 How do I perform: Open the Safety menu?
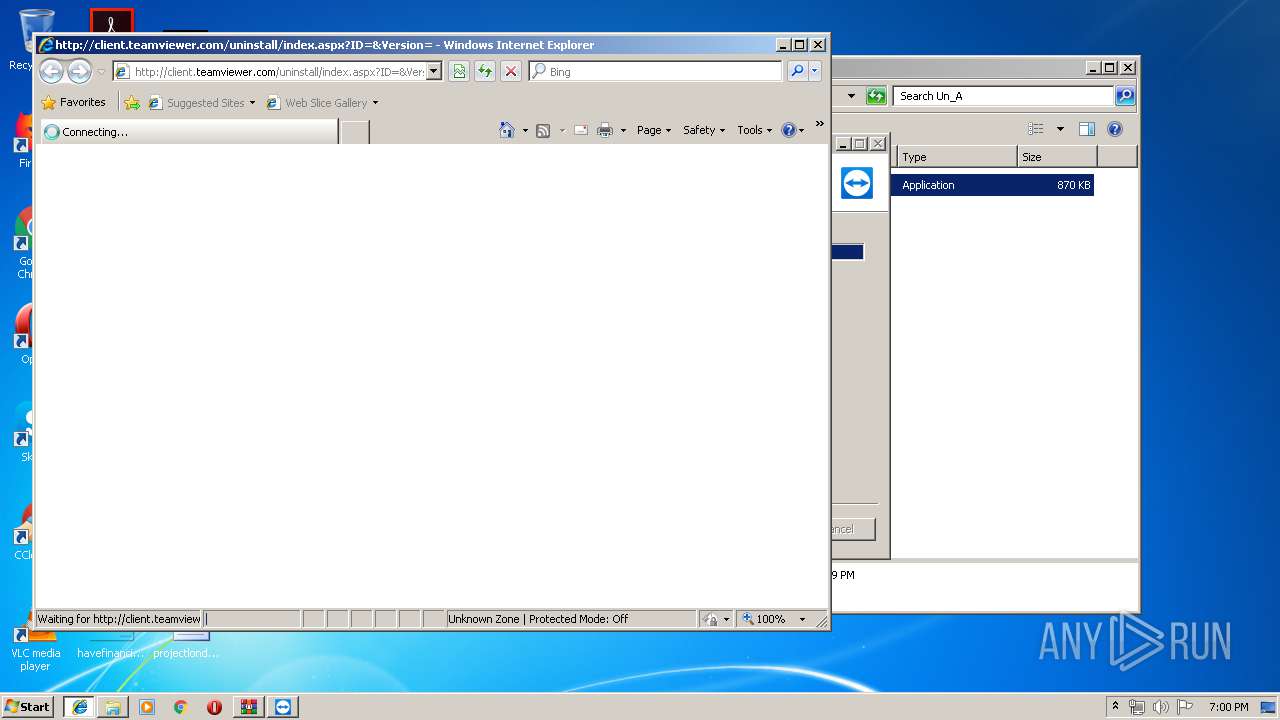704,130
